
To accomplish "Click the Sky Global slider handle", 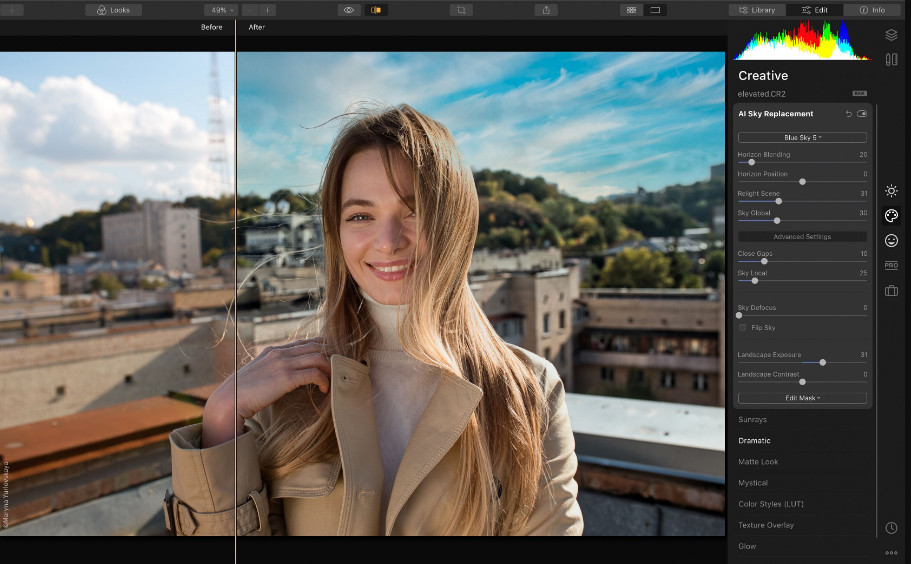I will tap(777, 221).
